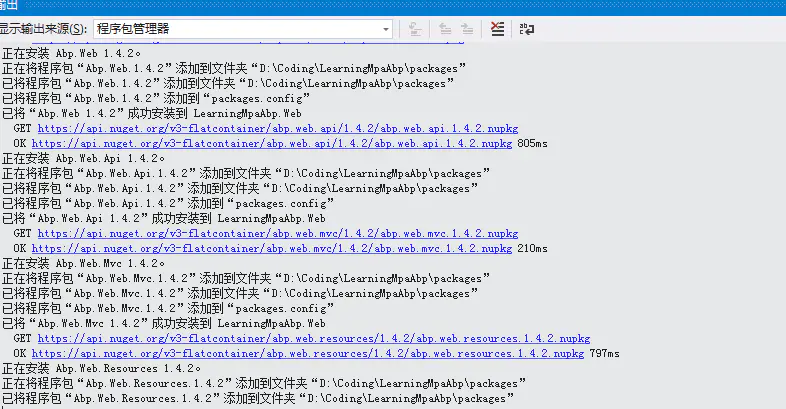Click line 正在将程序包 Abp.Web.Resources.1.4.2 添加到文件夹

(264, 384)
